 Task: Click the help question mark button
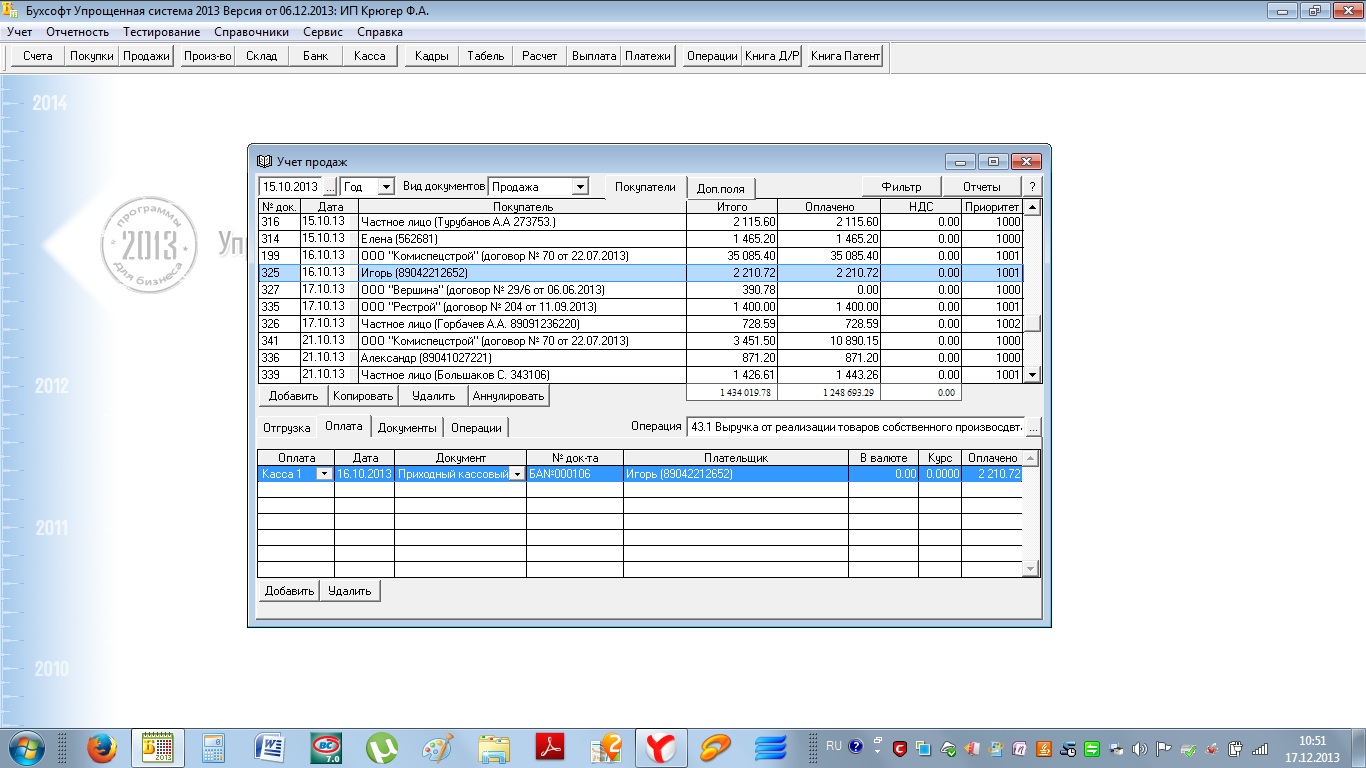(x=1032, y=187)
